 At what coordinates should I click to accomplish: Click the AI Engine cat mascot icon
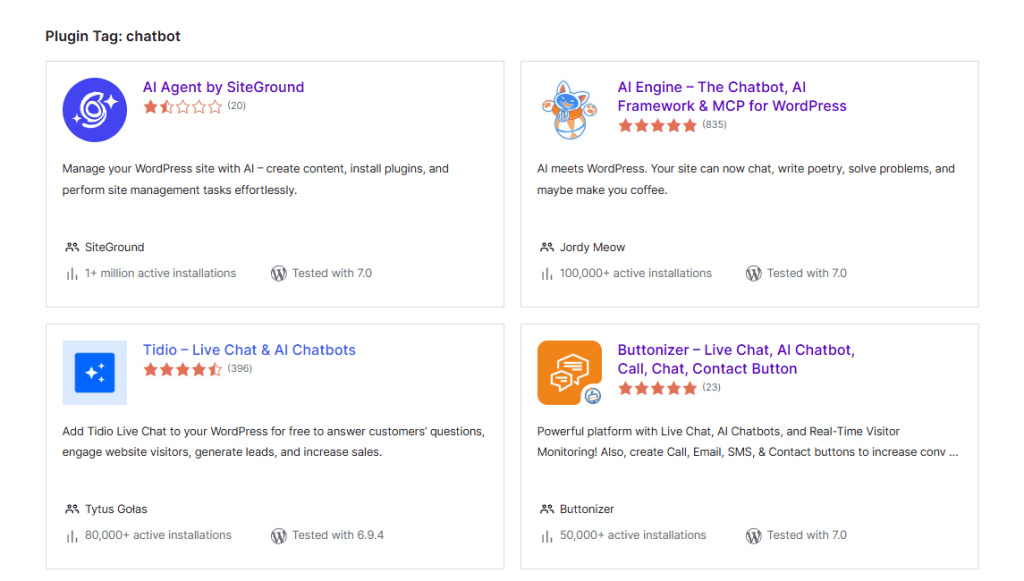click(569, 110)
